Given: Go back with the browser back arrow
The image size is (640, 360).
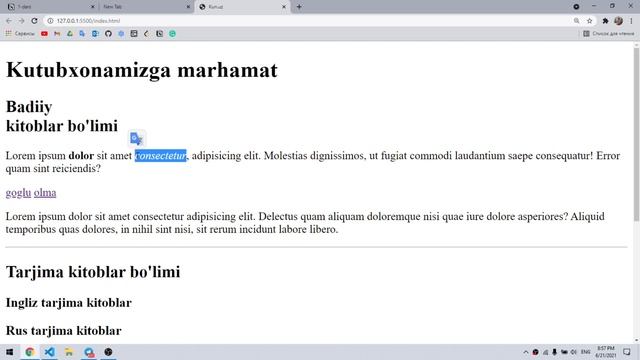Looking at the screenshot, I should coord(9,21).
